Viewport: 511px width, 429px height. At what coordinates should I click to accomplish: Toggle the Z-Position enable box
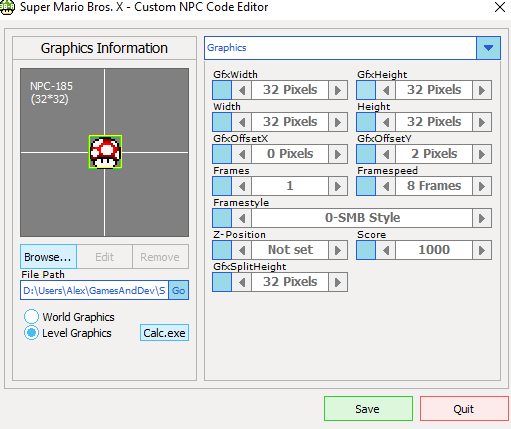(x=222, y=250)
